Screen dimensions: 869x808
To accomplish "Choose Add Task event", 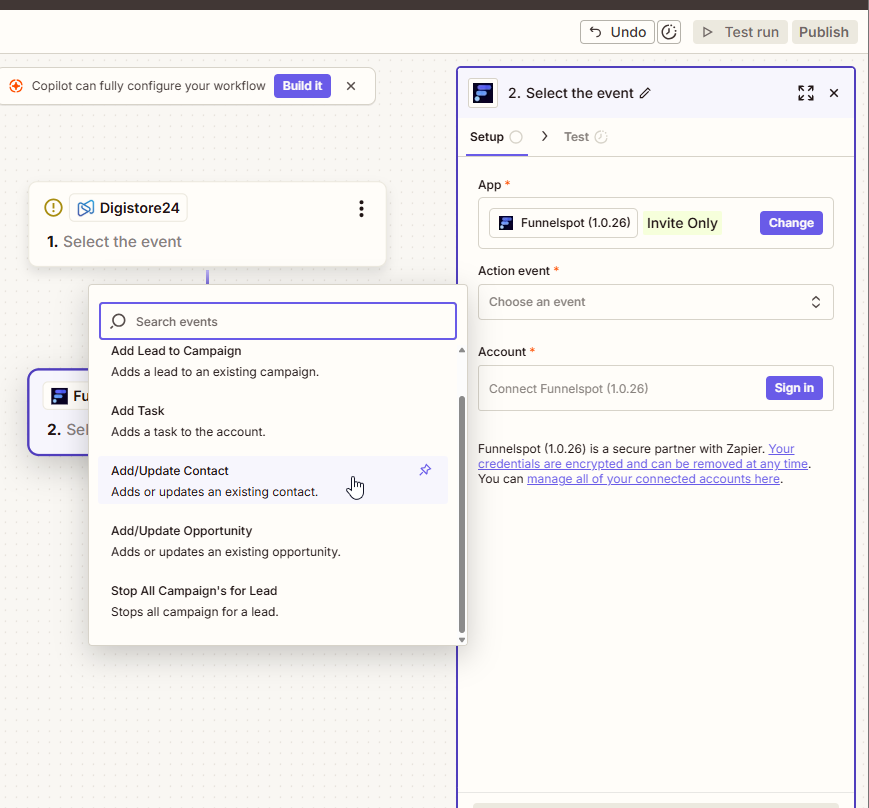I will coord(273,421).
